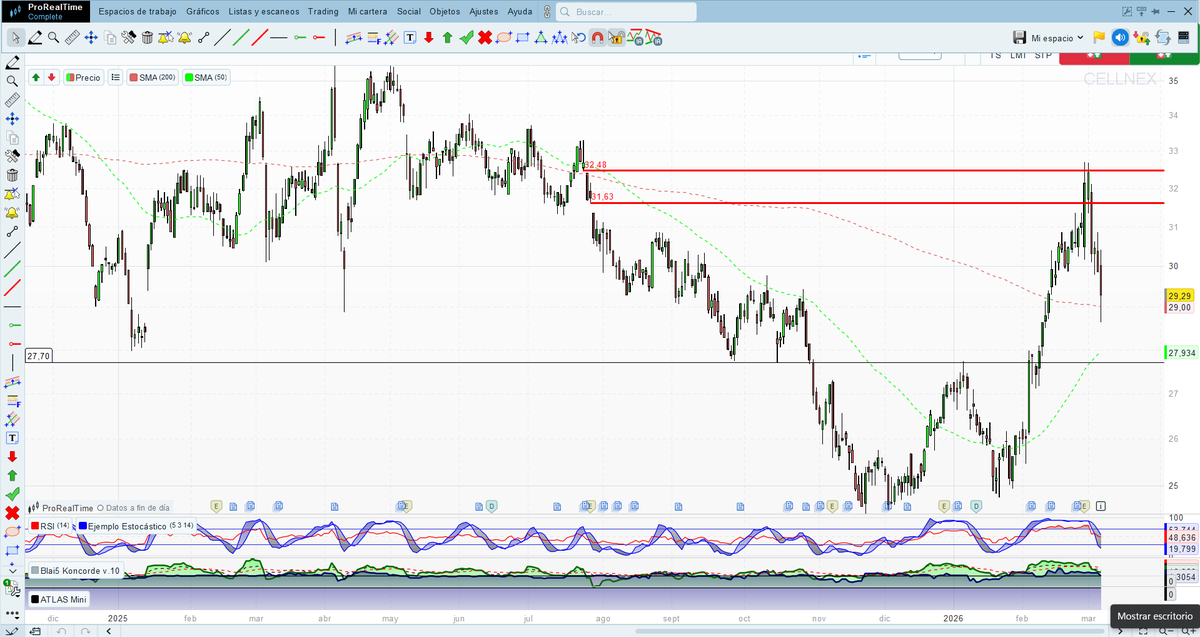Click the green up arrow chart button
This screenshot has width=1200, height=637.
tap(36, 77)
